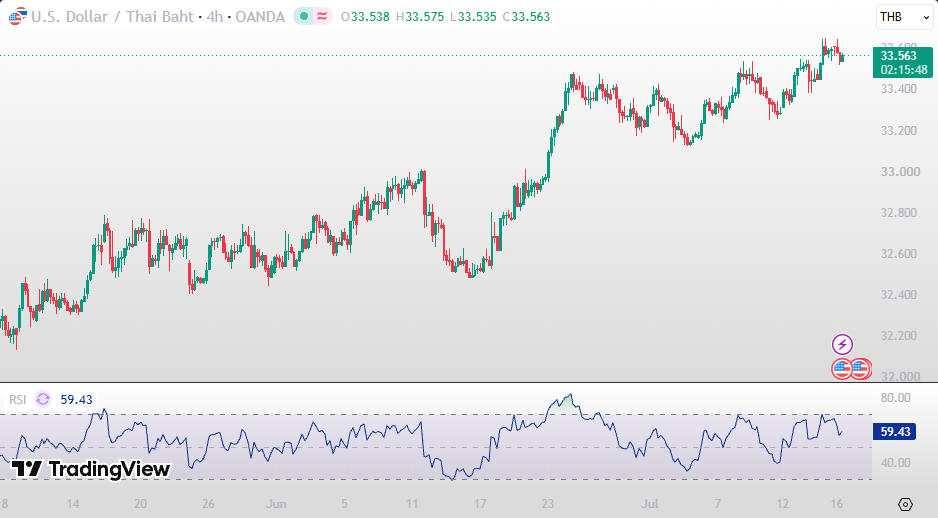Click the 4h interval label
This screenshot has height=518, width=938.
(215, 17)
